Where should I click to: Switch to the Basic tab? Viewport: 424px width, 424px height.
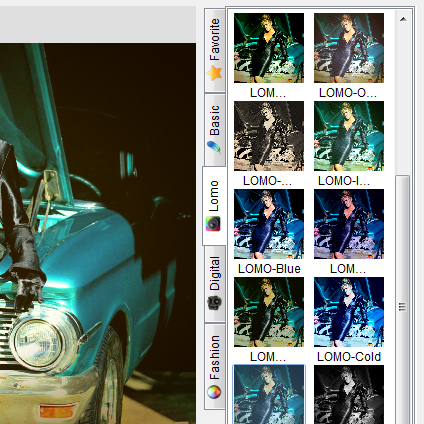(x=215, y=130)
